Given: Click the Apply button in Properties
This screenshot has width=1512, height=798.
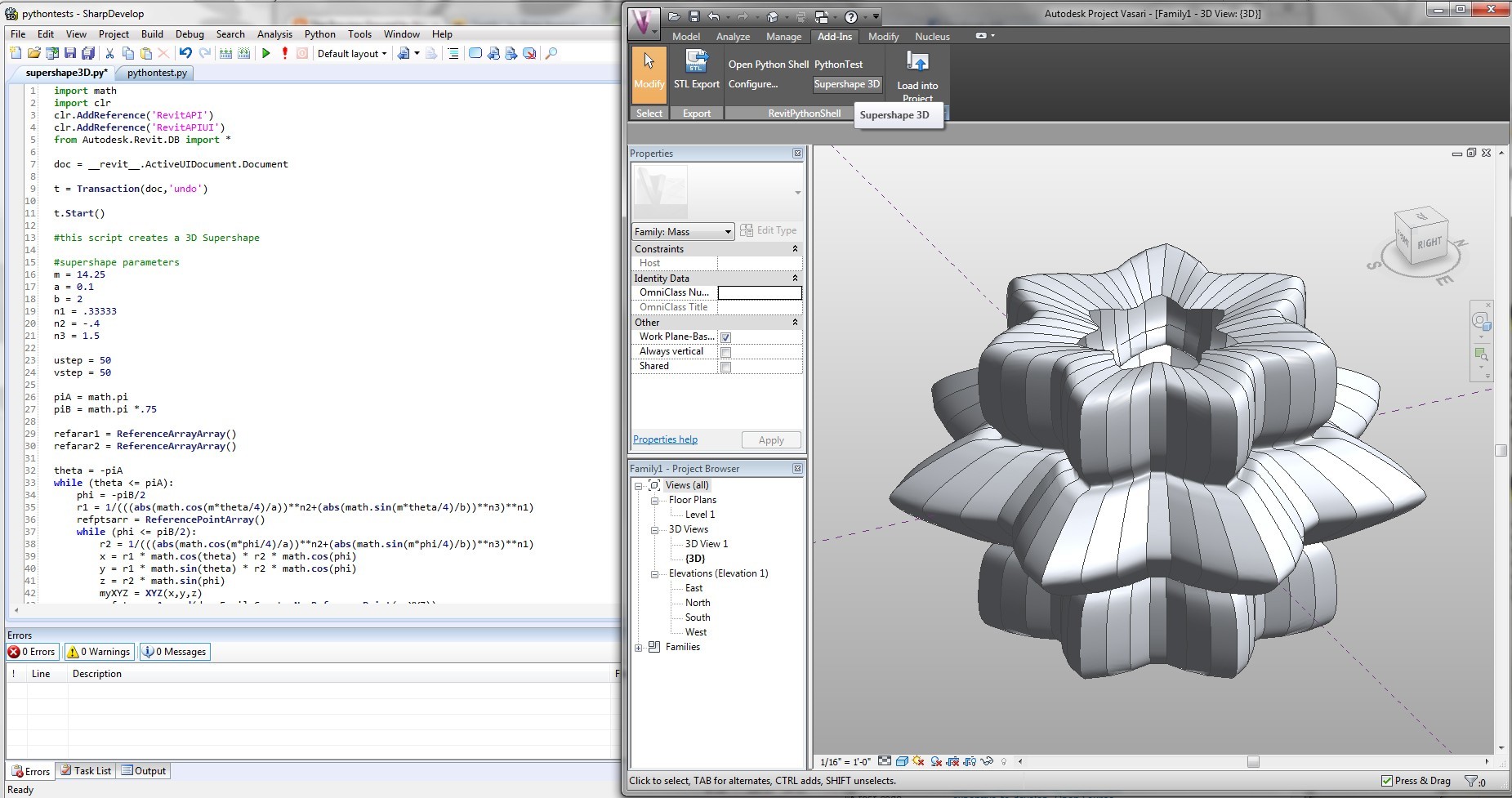Looking at the screenshot, I should [x=771, y=440].
